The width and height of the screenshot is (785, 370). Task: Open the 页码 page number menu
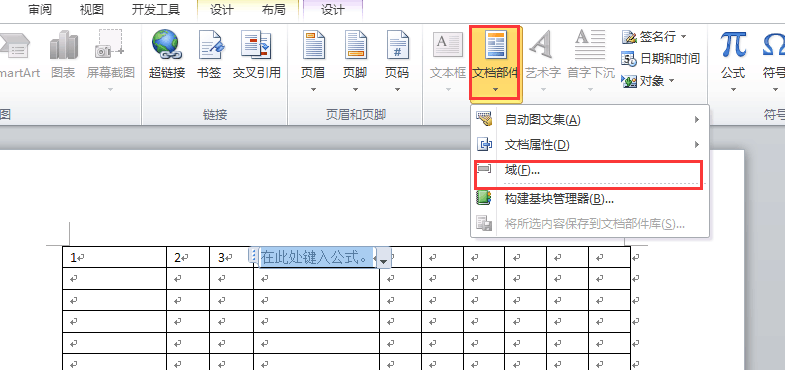(x=397, y=60)
